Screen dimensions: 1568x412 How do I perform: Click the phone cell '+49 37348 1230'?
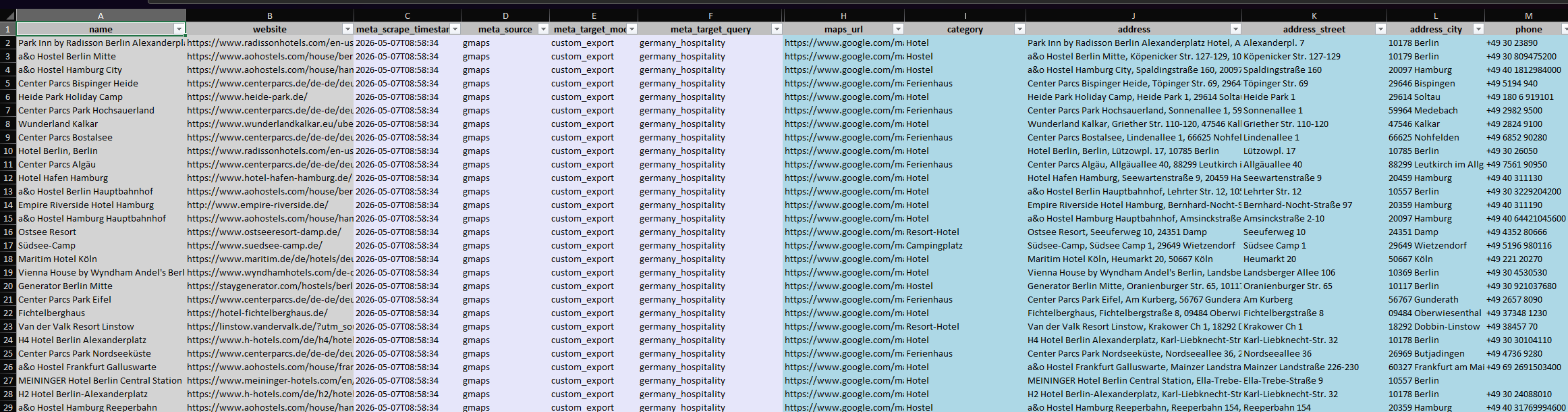[x=1526, y=313]
